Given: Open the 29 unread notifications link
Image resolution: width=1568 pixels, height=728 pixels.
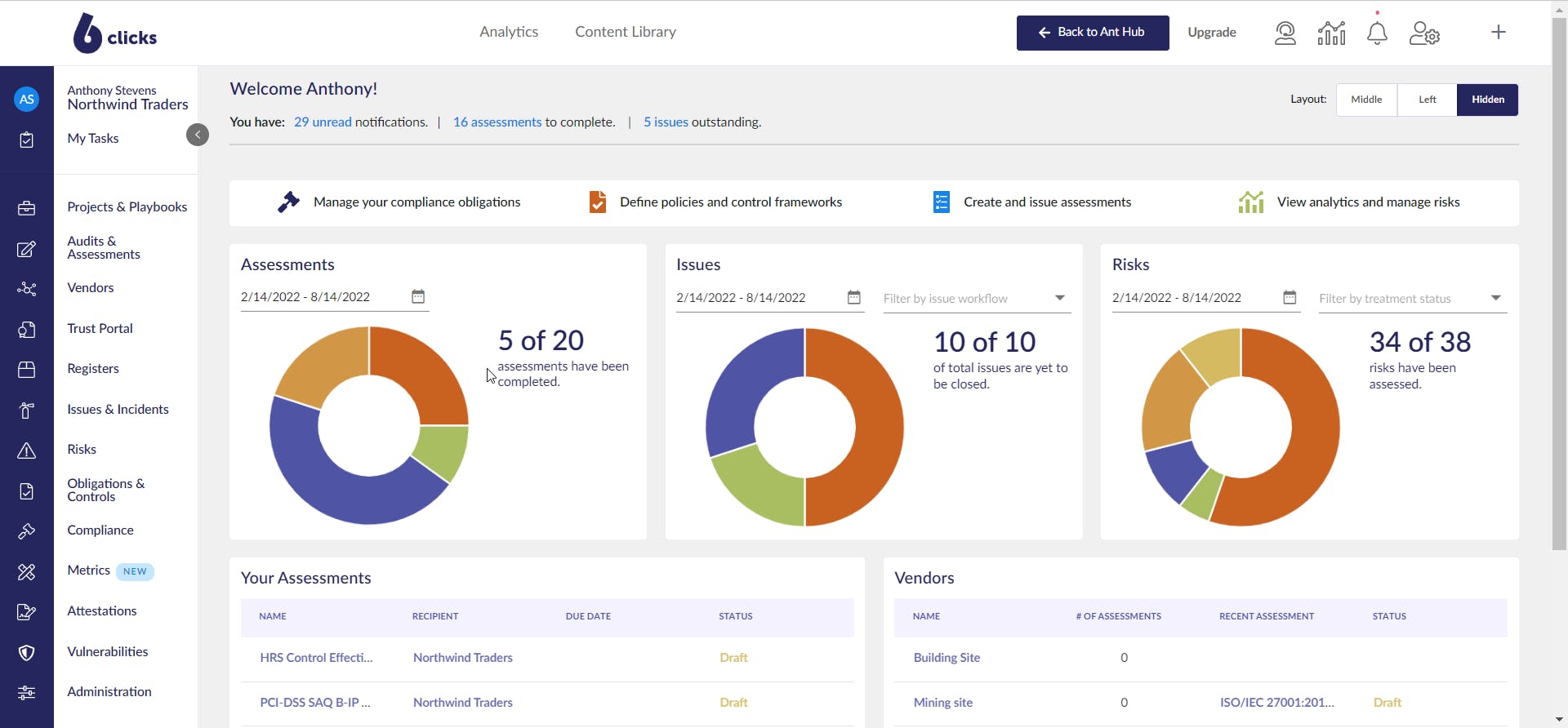Looking at the screenshot, I should (323, 122).
